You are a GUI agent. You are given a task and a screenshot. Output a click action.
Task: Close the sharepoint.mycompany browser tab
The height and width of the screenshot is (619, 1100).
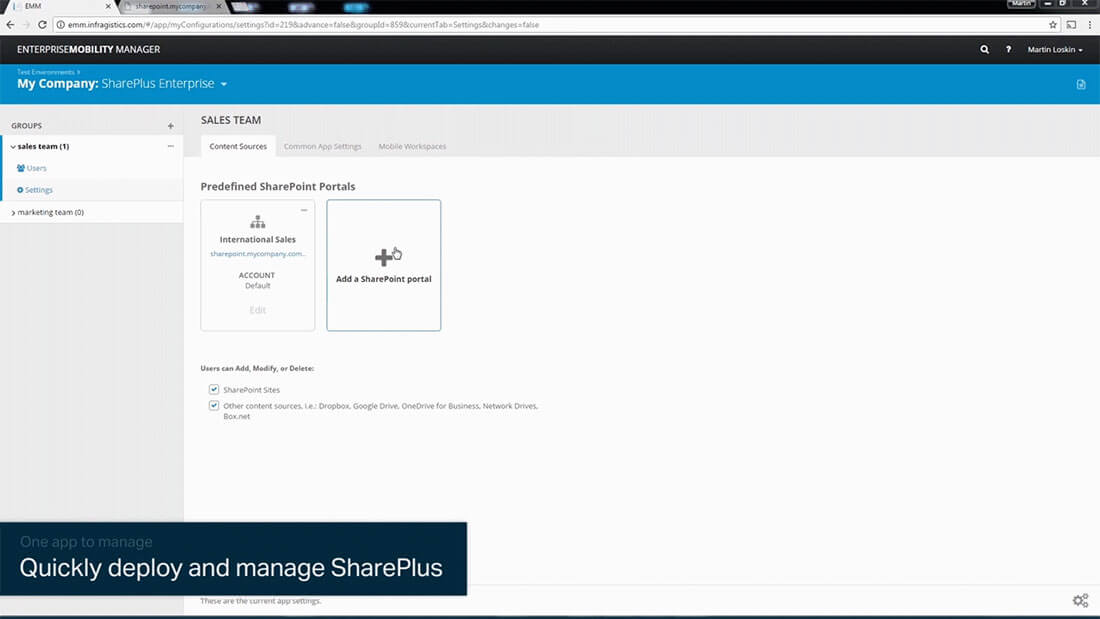point(219,6)
